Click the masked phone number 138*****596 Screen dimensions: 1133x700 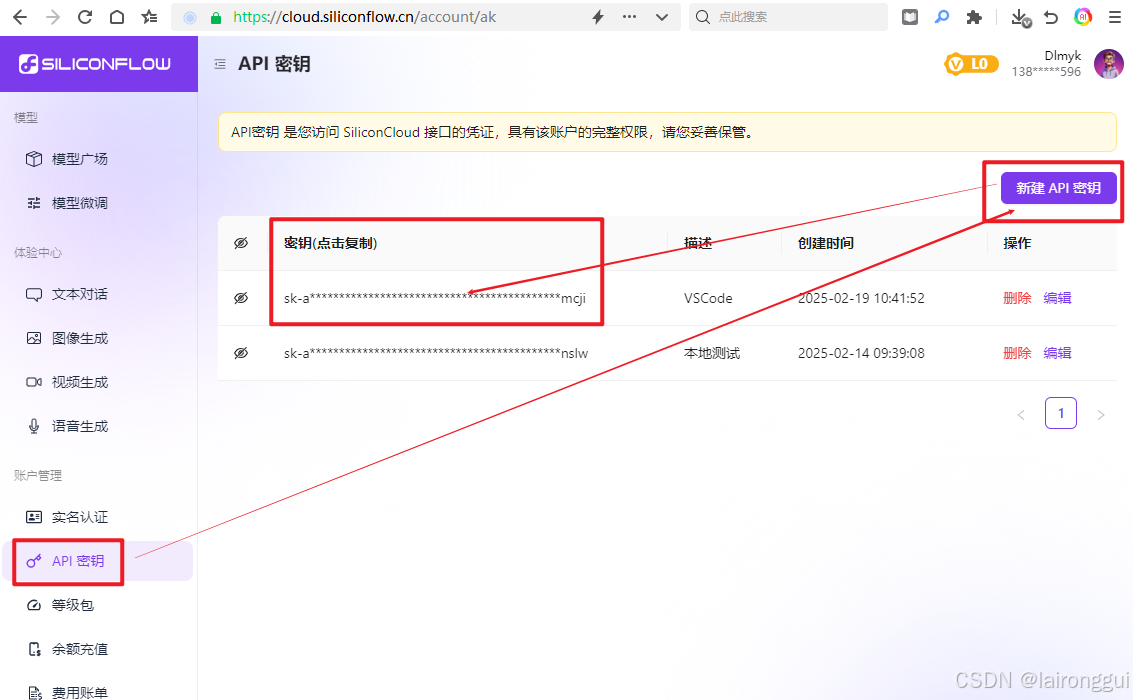(x=1046, y=72)
